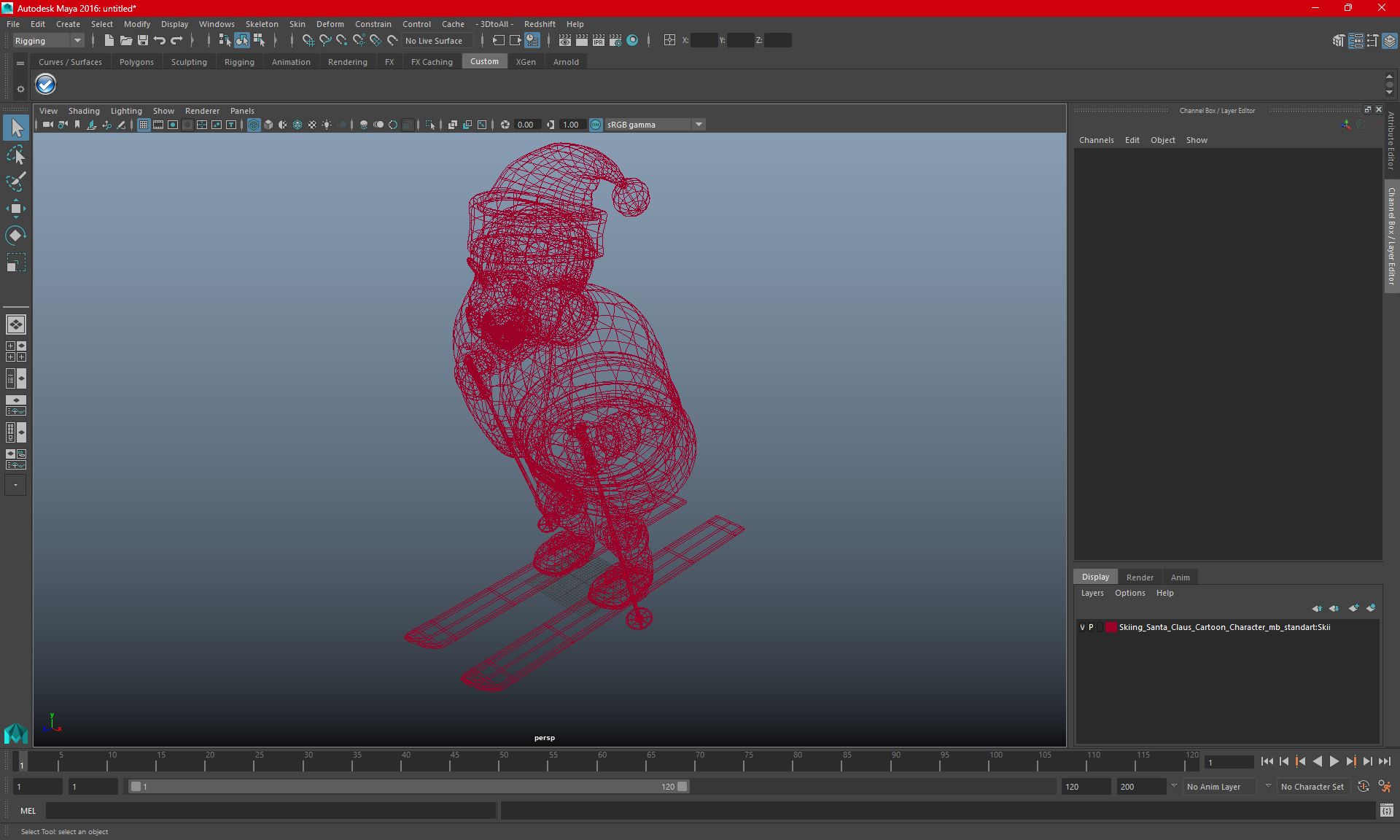Select the arrow Select tool in toolbox
Viewport: 1400px width, 840px height.
(16, 128)
